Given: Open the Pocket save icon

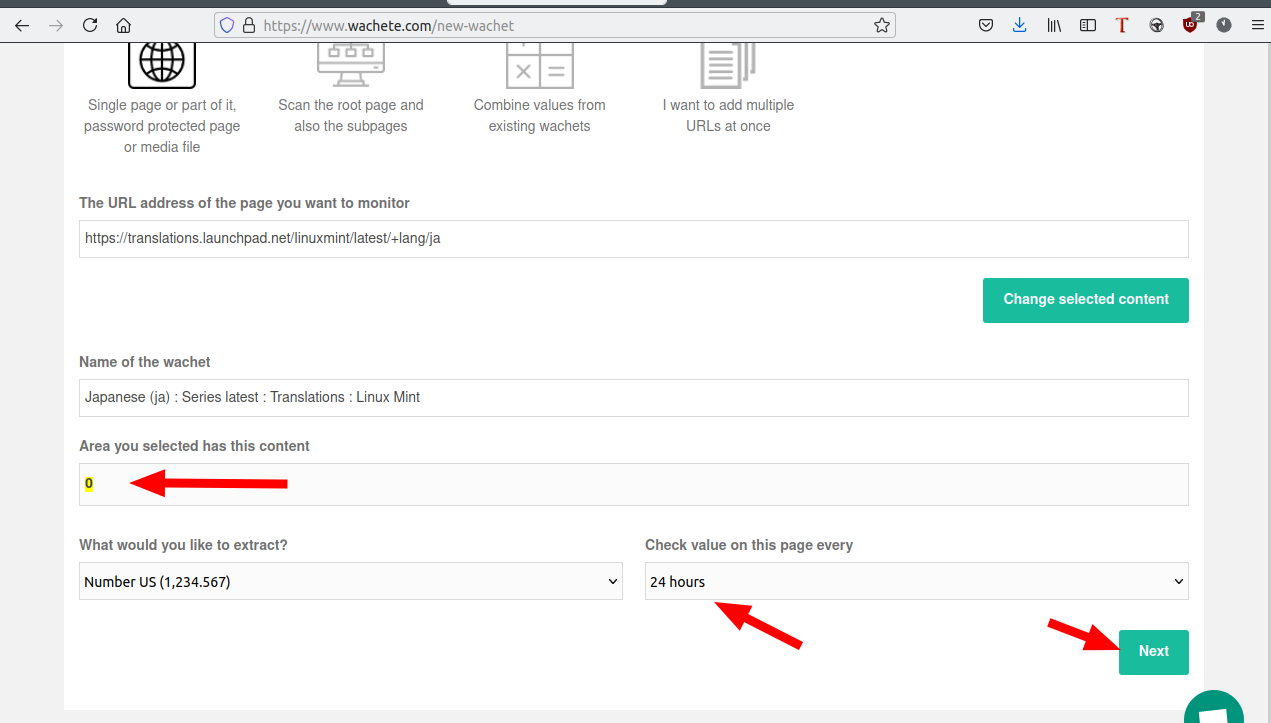Looking at the screenshot, I should tap(985, 26).
